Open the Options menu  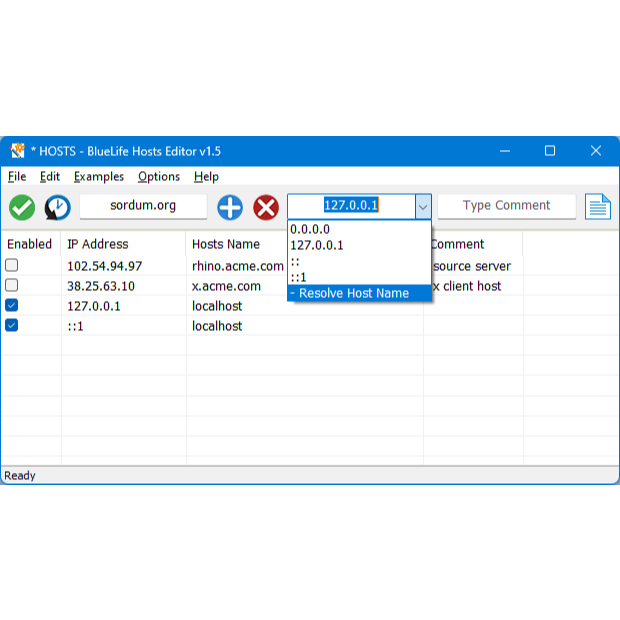[159, 176]
